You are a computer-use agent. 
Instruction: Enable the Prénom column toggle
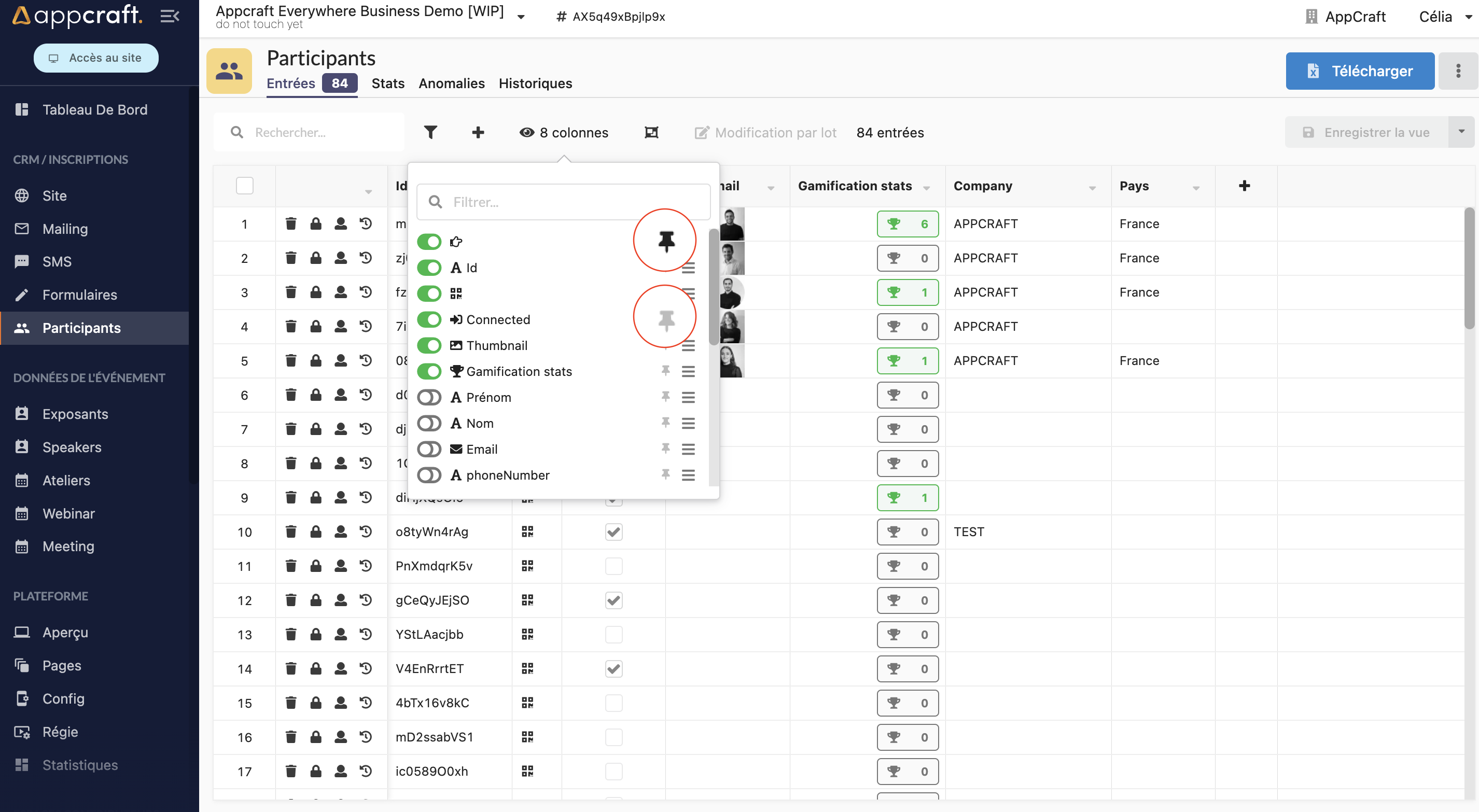[x=429, y=397]
